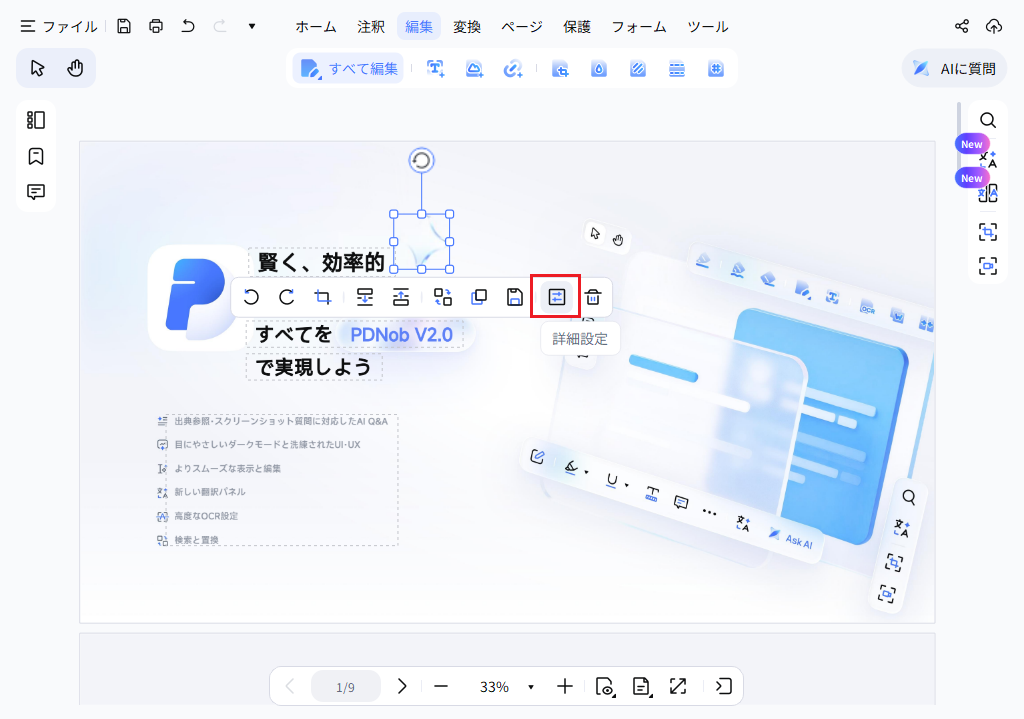The image size is (1024, 719).
Task: Click the right sidebar OCR screenshot icon
Action: [x=988, y=232]
